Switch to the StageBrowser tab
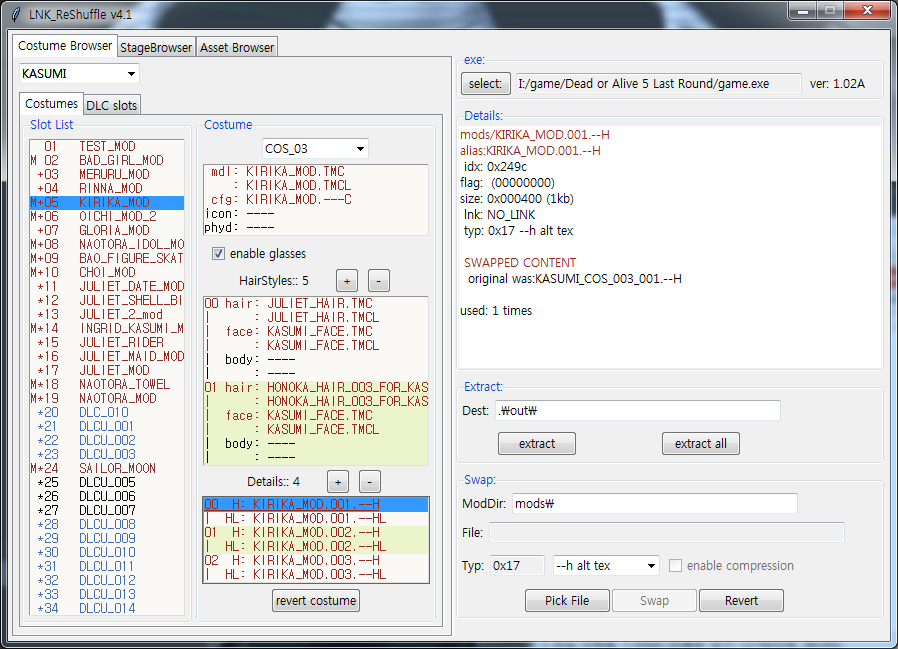Screen dimensions: 898x649 [156, 47]
